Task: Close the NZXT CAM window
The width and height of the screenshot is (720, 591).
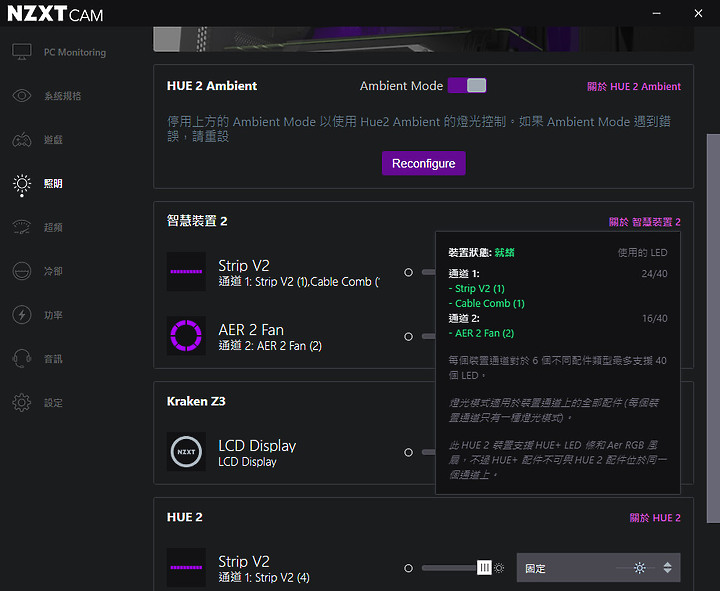Action: tap(698, 13)
